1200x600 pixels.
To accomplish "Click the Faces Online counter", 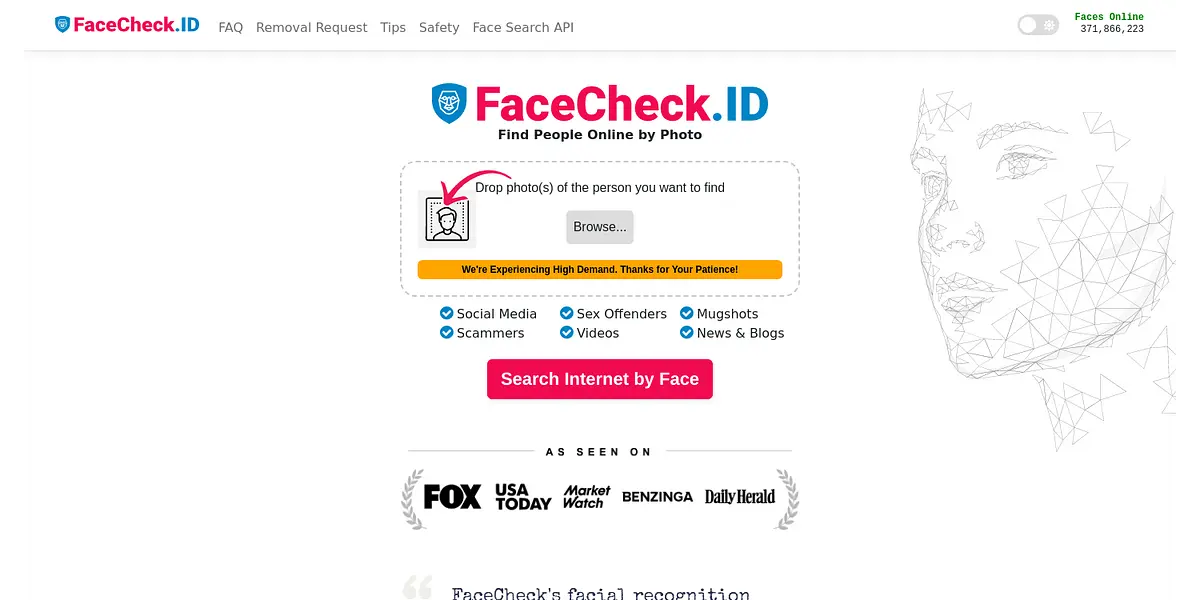I will pos(1111,23).
